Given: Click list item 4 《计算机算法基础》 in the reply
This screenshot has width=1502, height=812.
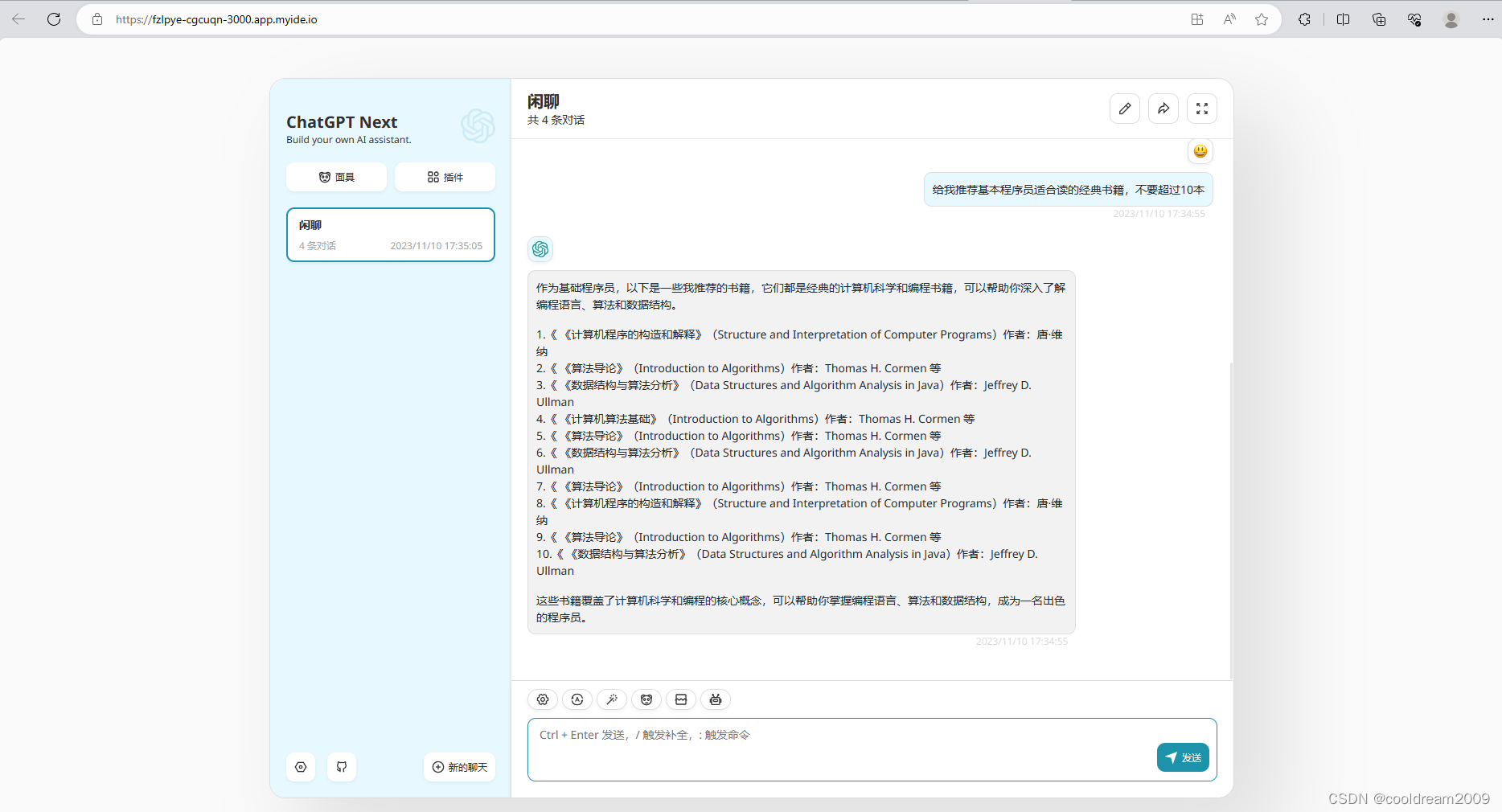Looking at the screenshot, I should [x=756, y=419].
